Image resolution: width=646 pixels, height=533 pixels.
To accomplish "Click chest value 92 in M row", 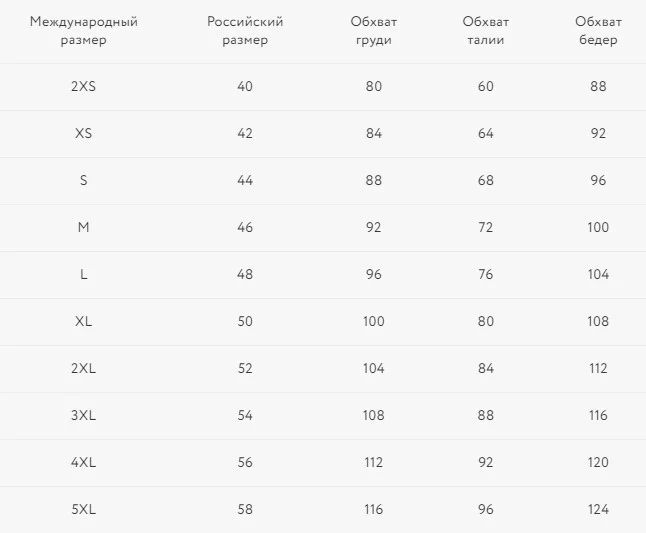I will point(374,227).
